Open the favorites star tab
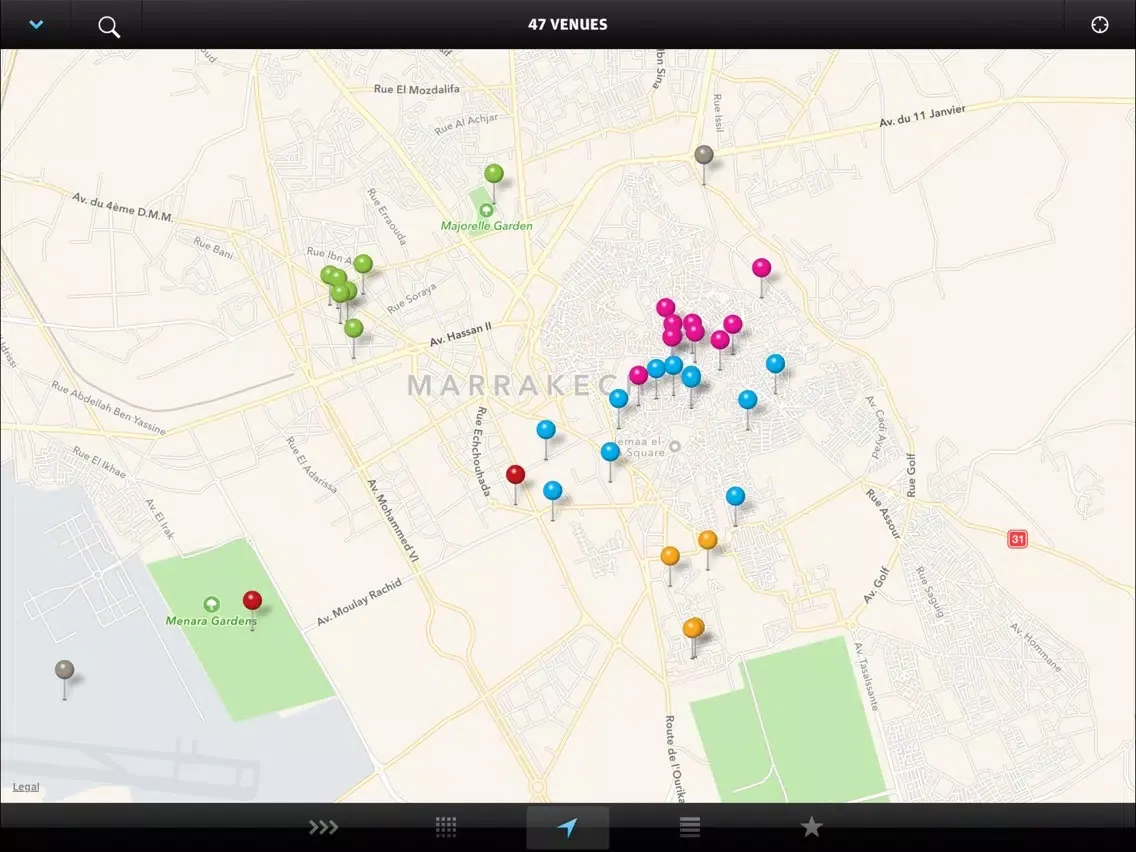1136x852 pixels. (811, 826)
